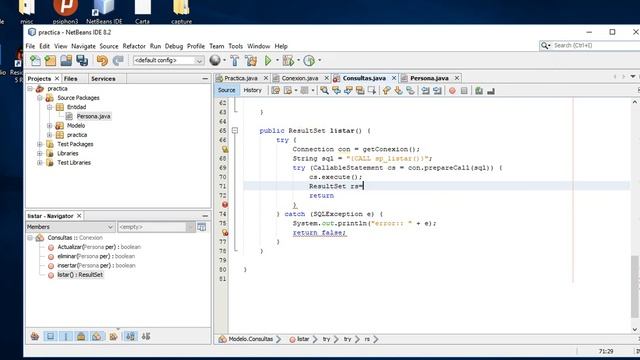
Task: Click the Open Project toolbar icon
Action: coord(66,60)
